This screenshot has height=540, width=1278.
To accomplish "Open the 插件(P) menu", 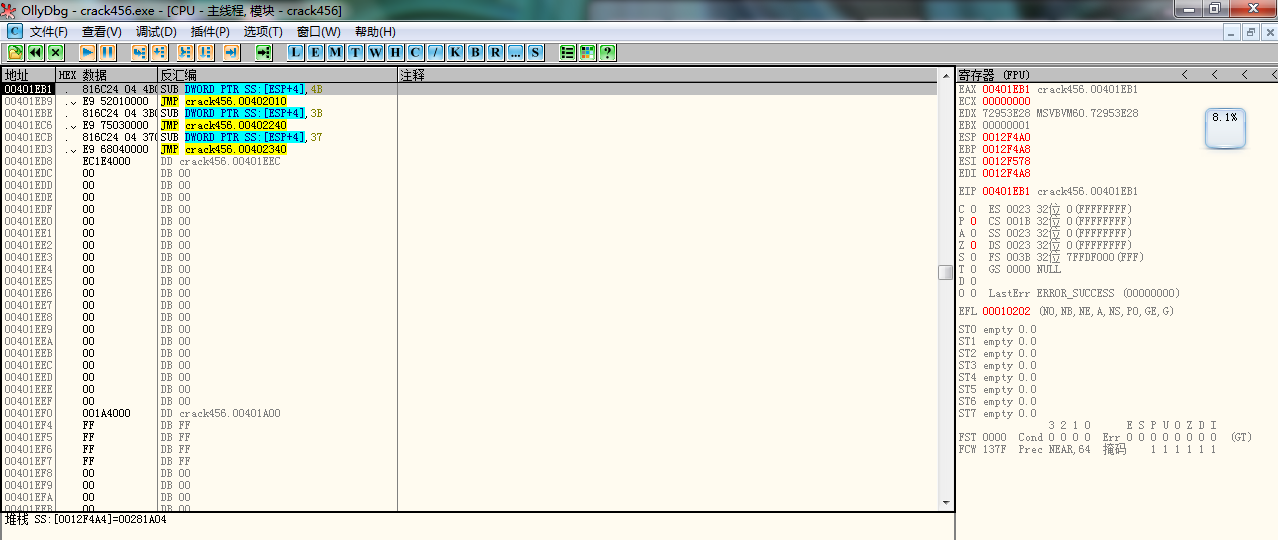I will point(210,32).
